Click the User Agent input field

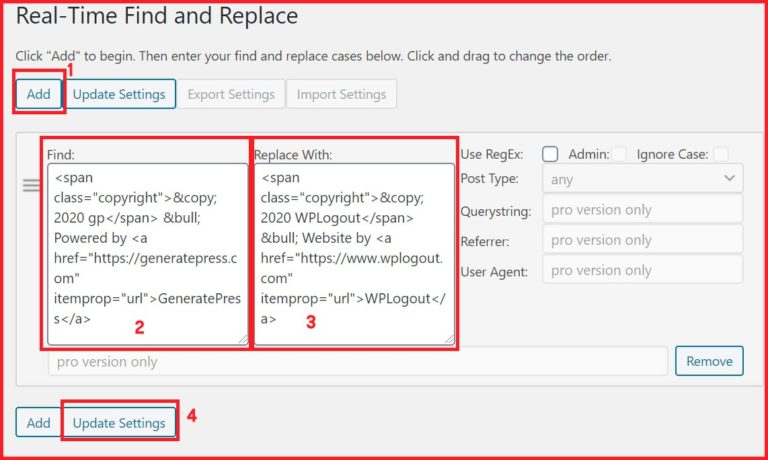(643, 269)
